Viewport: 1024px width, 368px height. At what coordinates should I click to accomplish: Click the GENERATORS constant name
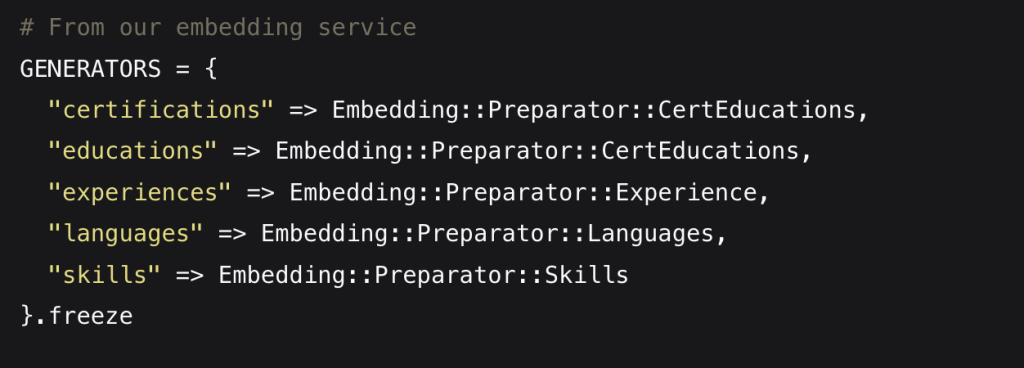pyautogui.click(x=90, y=69)
